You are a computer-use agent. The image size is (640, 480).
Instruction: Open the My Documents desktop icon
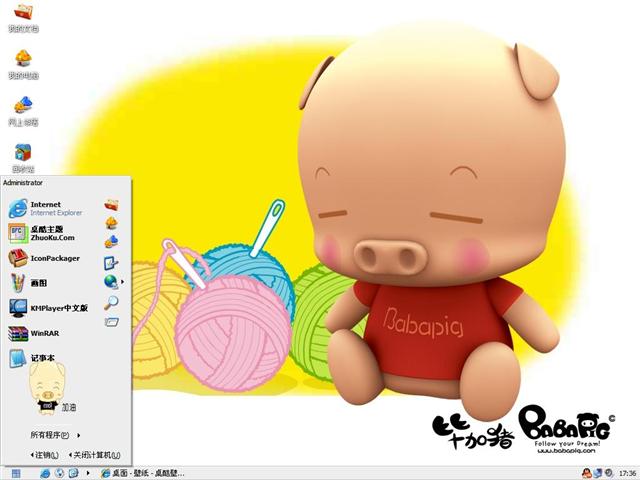23,16
